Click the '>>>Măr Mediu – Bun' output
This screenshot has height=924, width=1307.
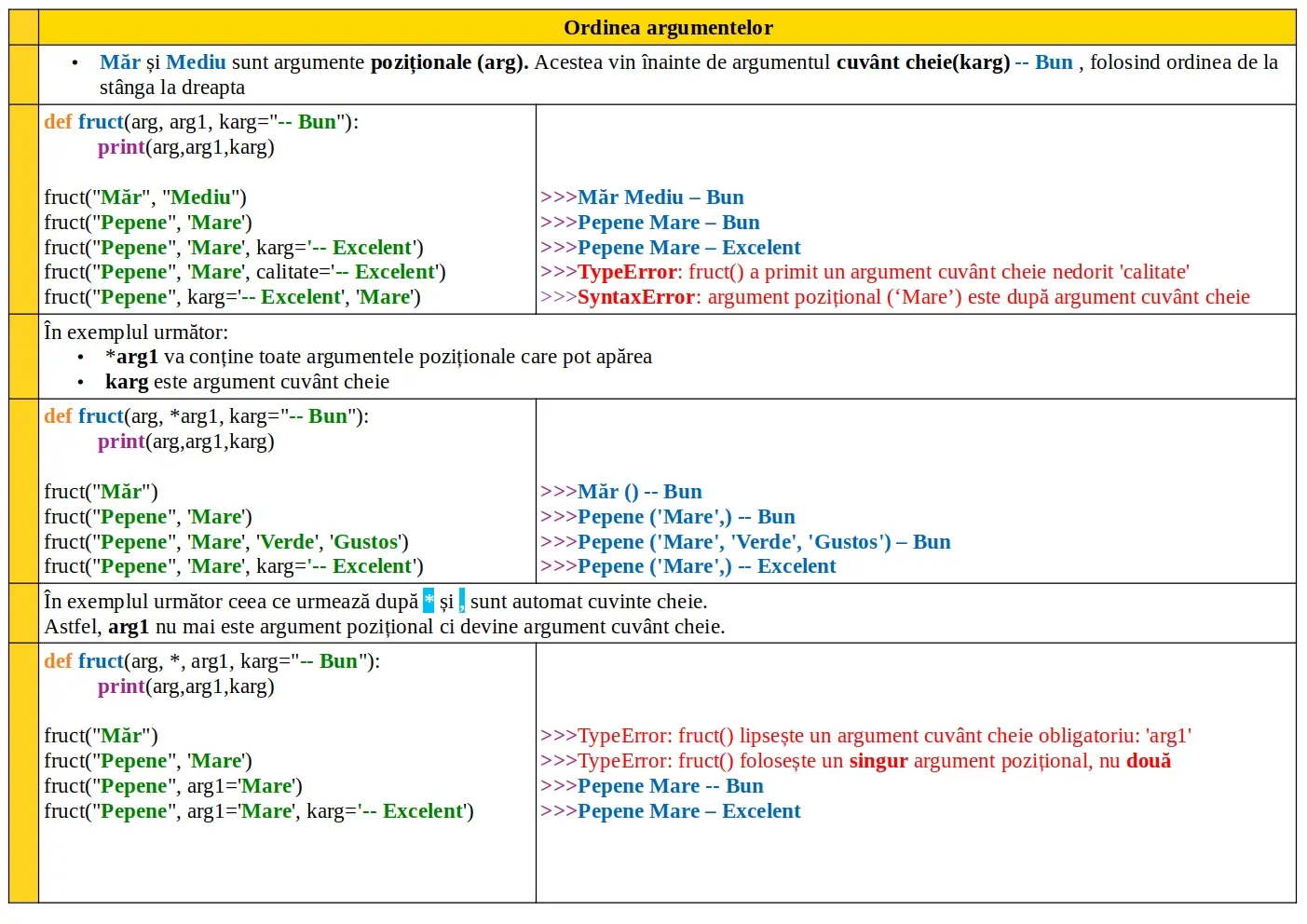[642, 197]
